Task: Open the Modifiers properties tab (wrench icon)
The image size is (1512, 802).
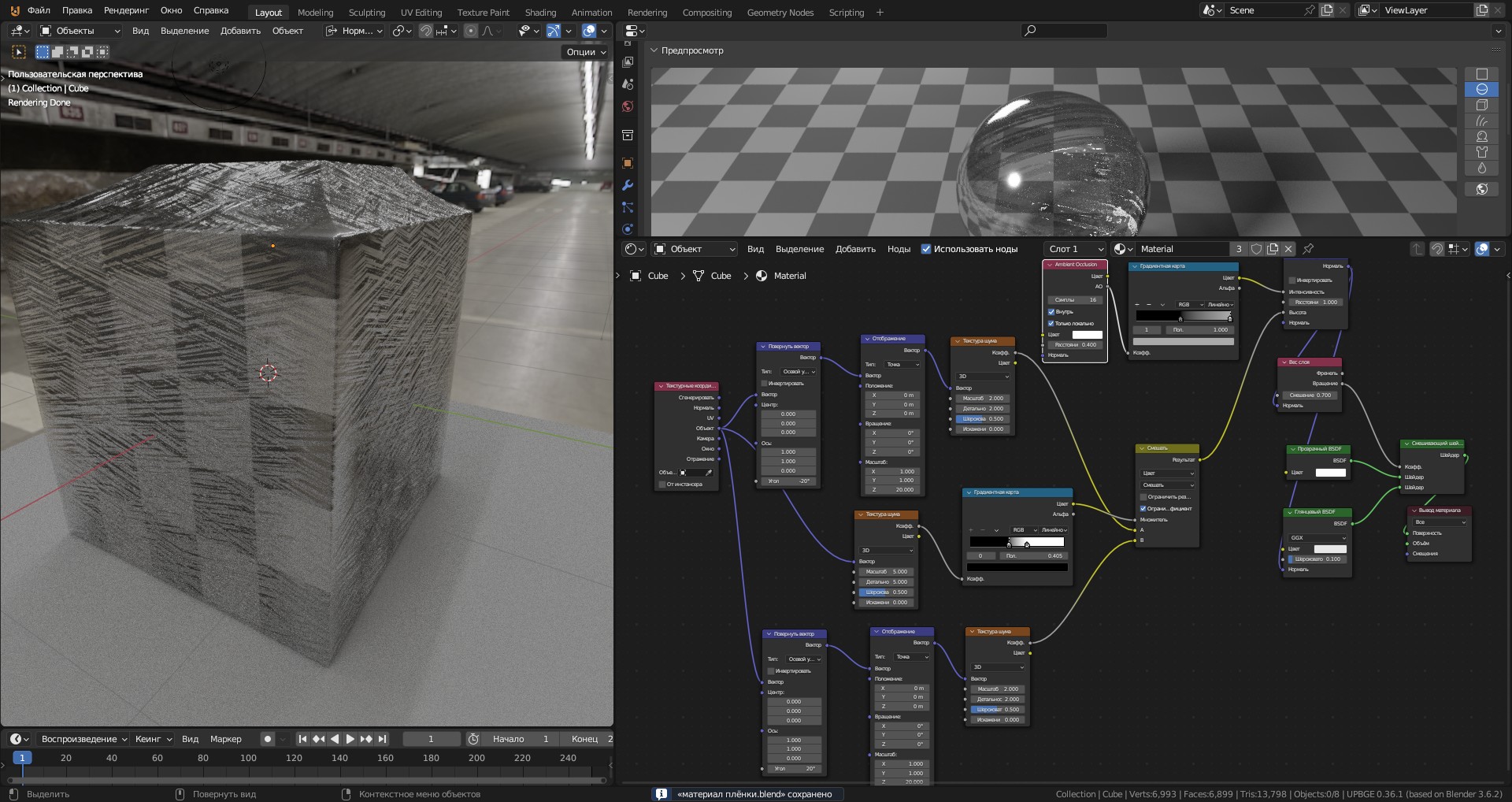Action: point(628,185)
